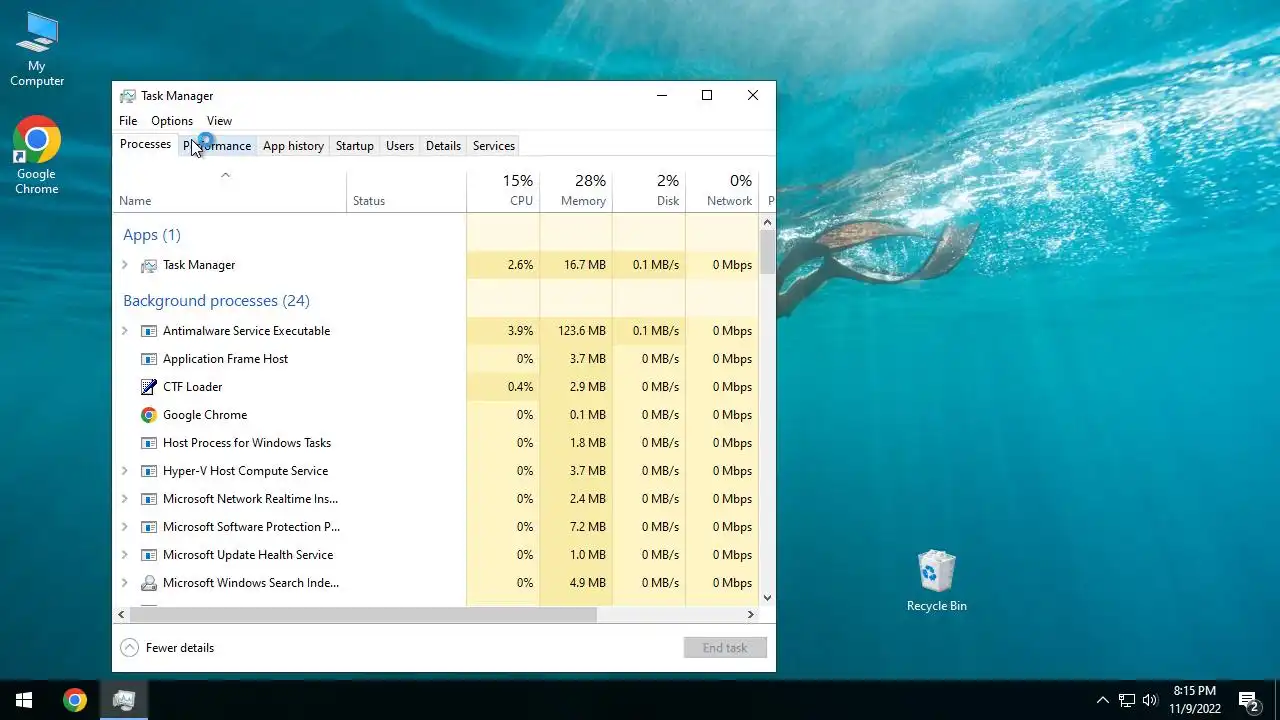Click Task Manager taskbar icon

(x=124, y=700)
